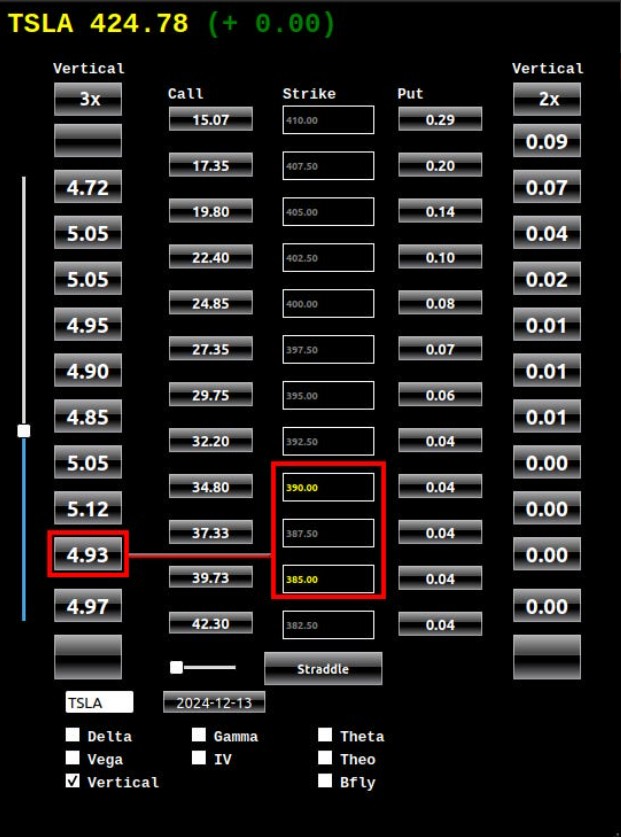Screen dimensions: 621x837
Task: Enable the Delta checkbox
Action: (x=73, y=735)
